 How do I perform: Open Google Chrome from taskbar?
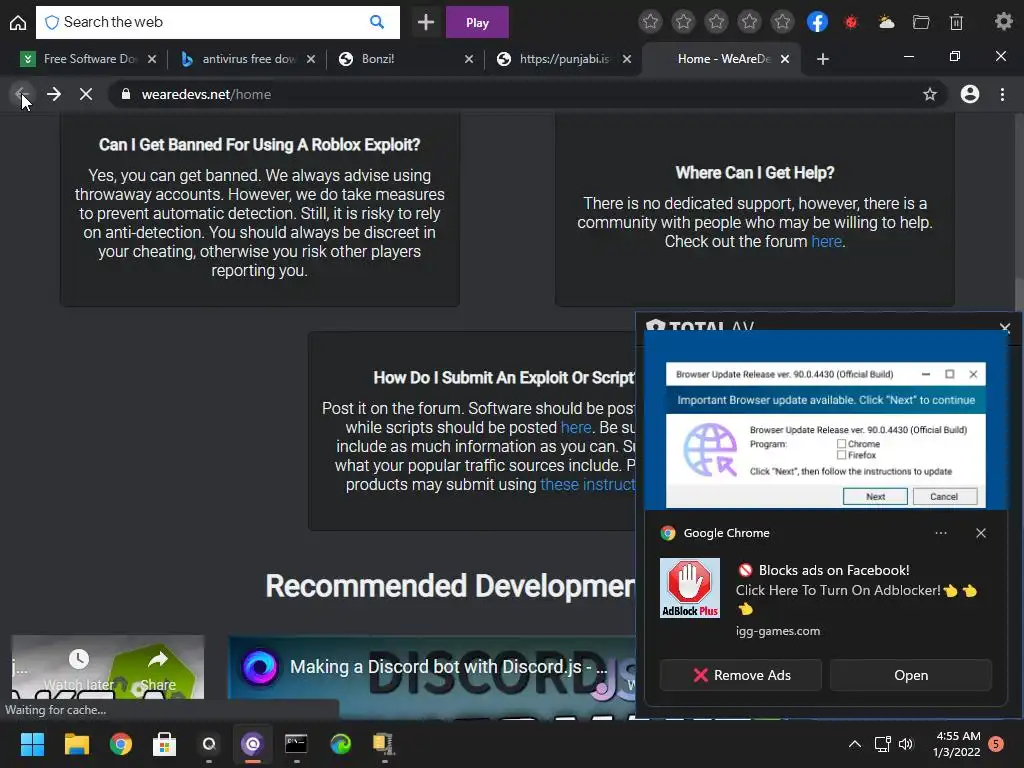tap(121, 744)
